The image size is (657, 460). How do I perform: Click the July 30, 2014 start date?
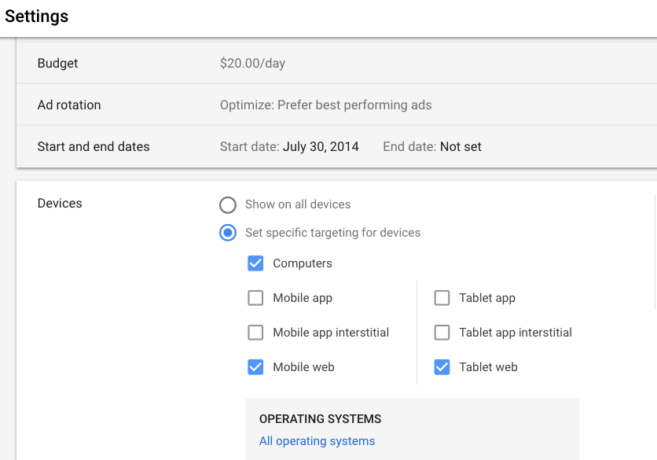318,147
